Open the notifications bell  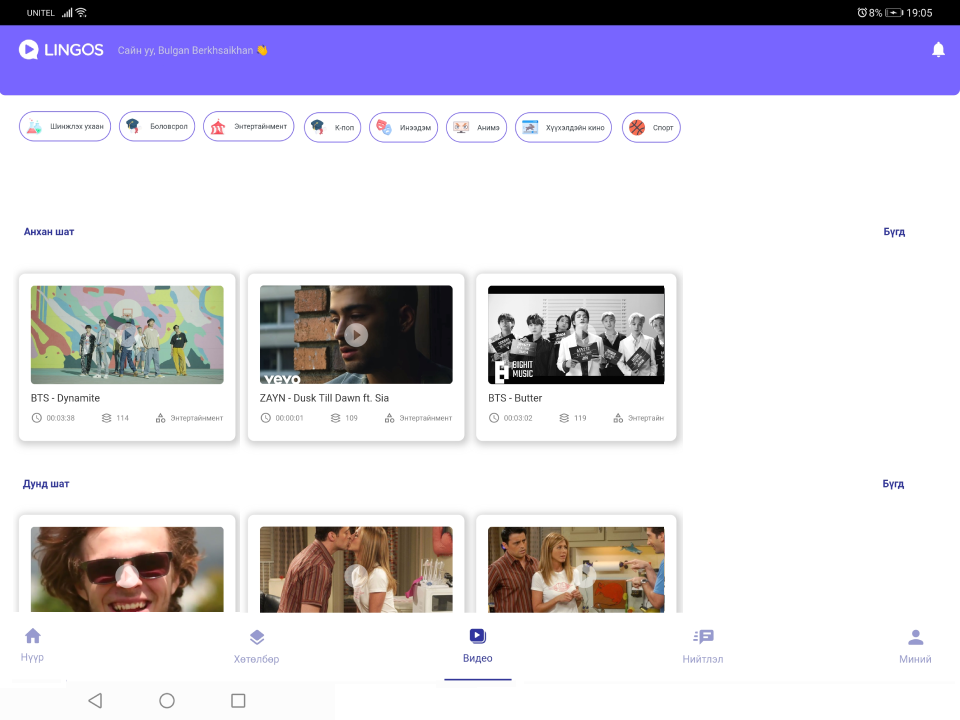click(938, 50)
